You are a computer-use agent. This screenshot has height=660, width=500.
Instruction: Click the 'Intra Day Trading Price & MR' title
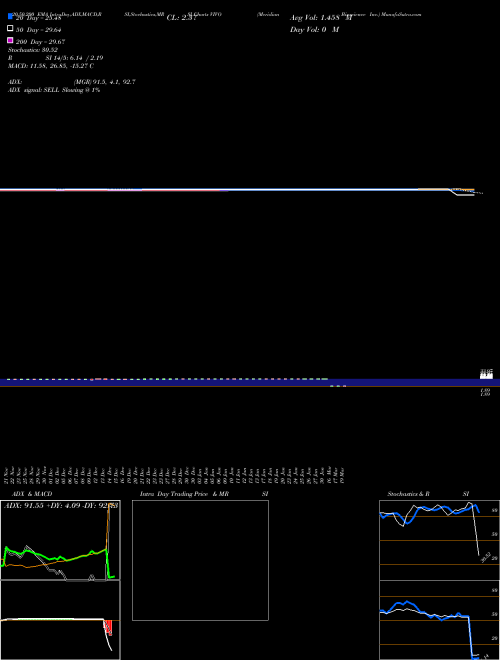(x=184, y=494)
